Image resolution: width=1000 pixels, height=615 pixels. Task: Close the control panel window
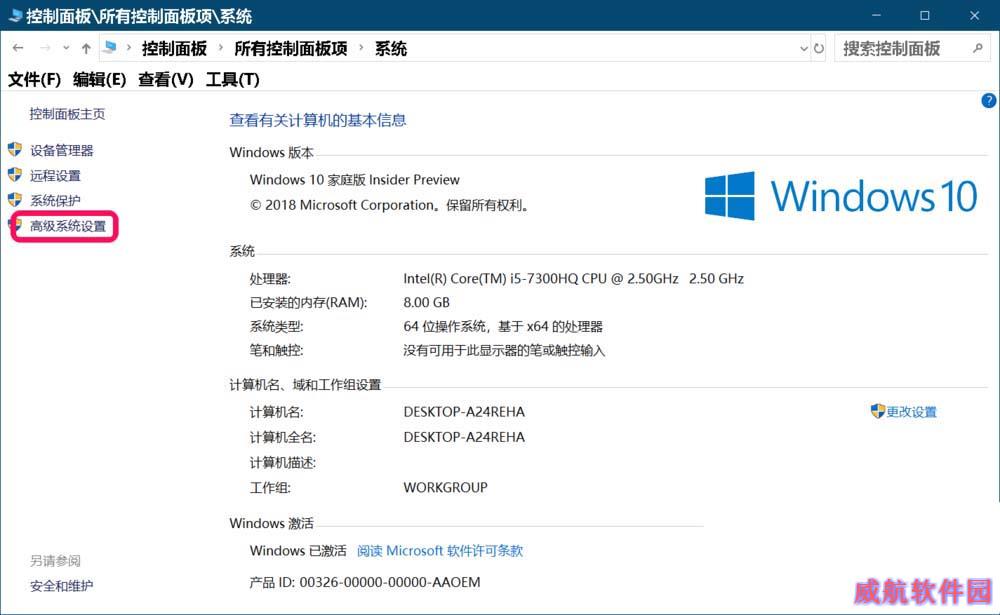pyautogui.click(x=974, y=15)
